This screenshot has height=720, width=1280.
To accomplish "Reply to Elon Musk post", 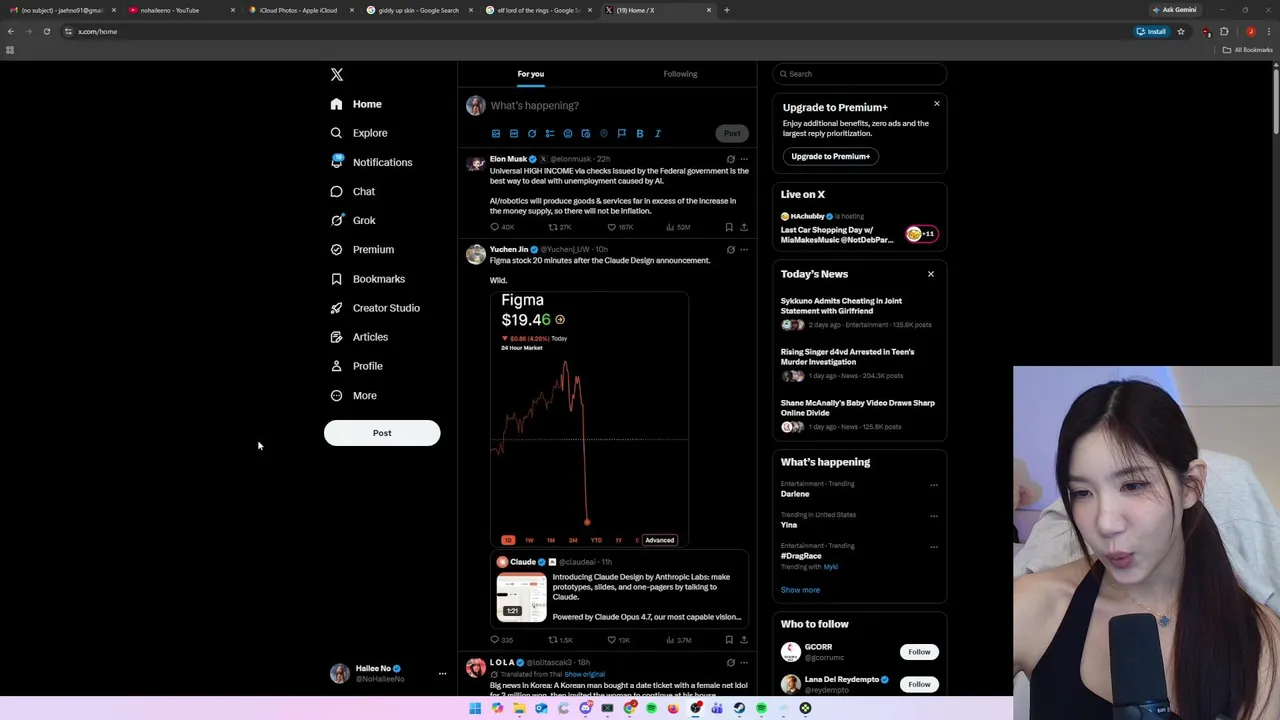I will point(501,227).
